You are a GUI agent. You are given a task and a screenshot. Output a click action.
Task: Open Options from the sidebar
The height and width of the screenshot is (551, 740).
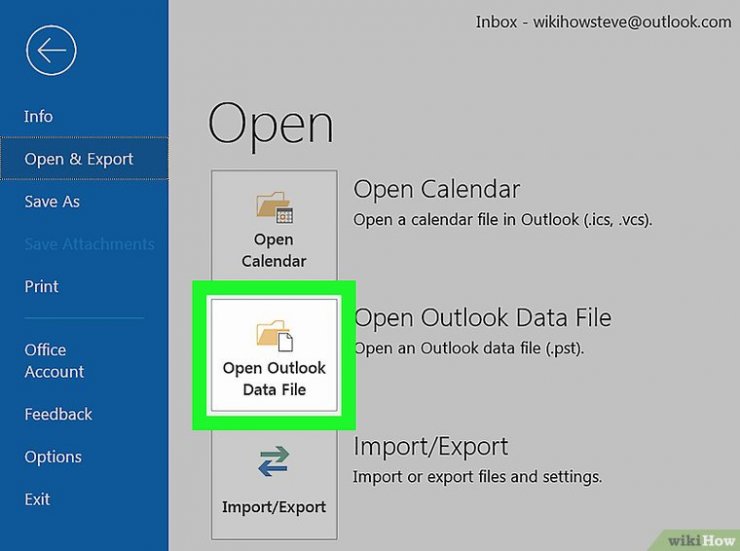pyautogui.click(x=53, y=457)
